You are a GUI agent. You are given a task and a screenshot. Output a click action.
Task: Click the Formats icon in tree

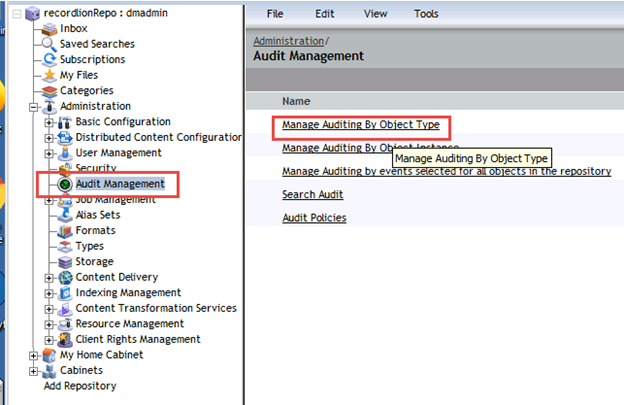pyautogui.click(x=66, y=231)
